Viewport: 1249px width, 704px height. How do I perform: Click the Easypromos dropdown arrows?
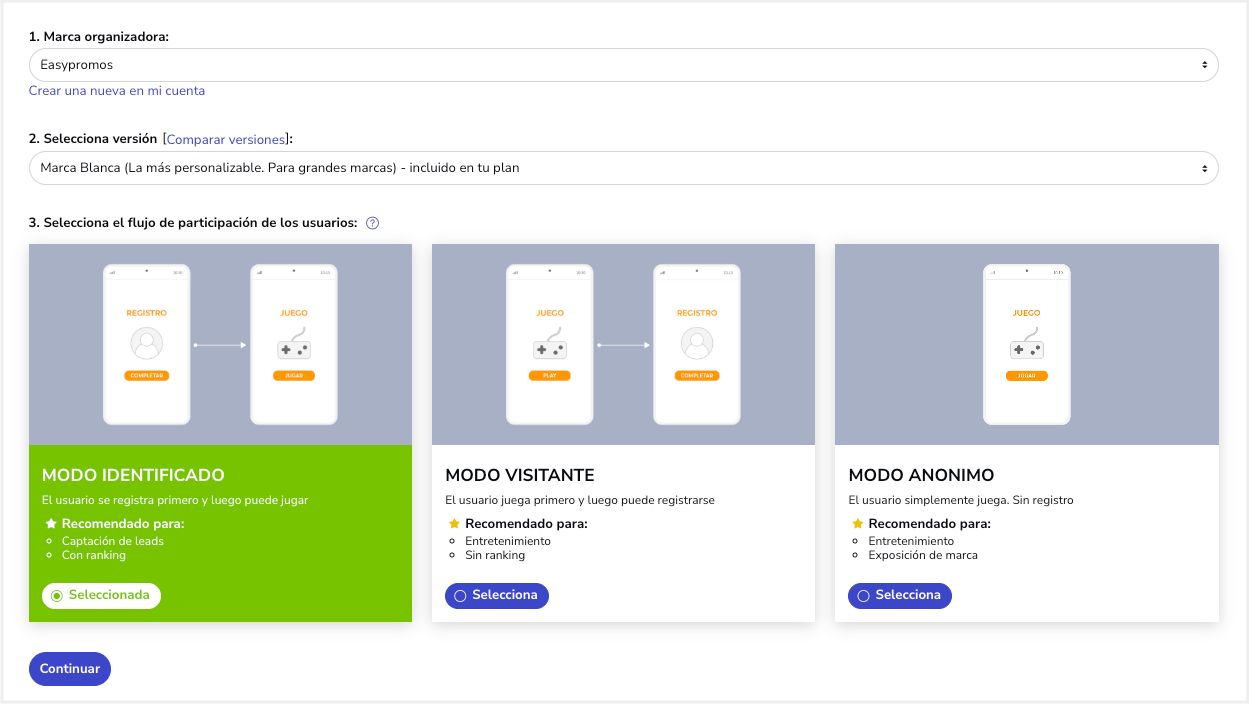tap(1204, 65)
